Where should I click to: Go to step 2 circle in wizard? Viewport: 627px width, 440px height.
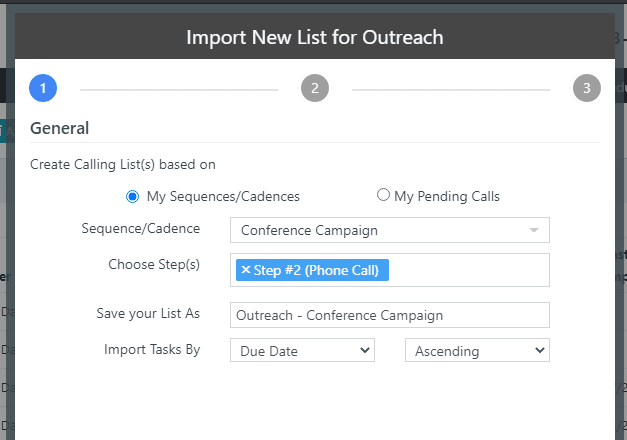coord(315,88)
